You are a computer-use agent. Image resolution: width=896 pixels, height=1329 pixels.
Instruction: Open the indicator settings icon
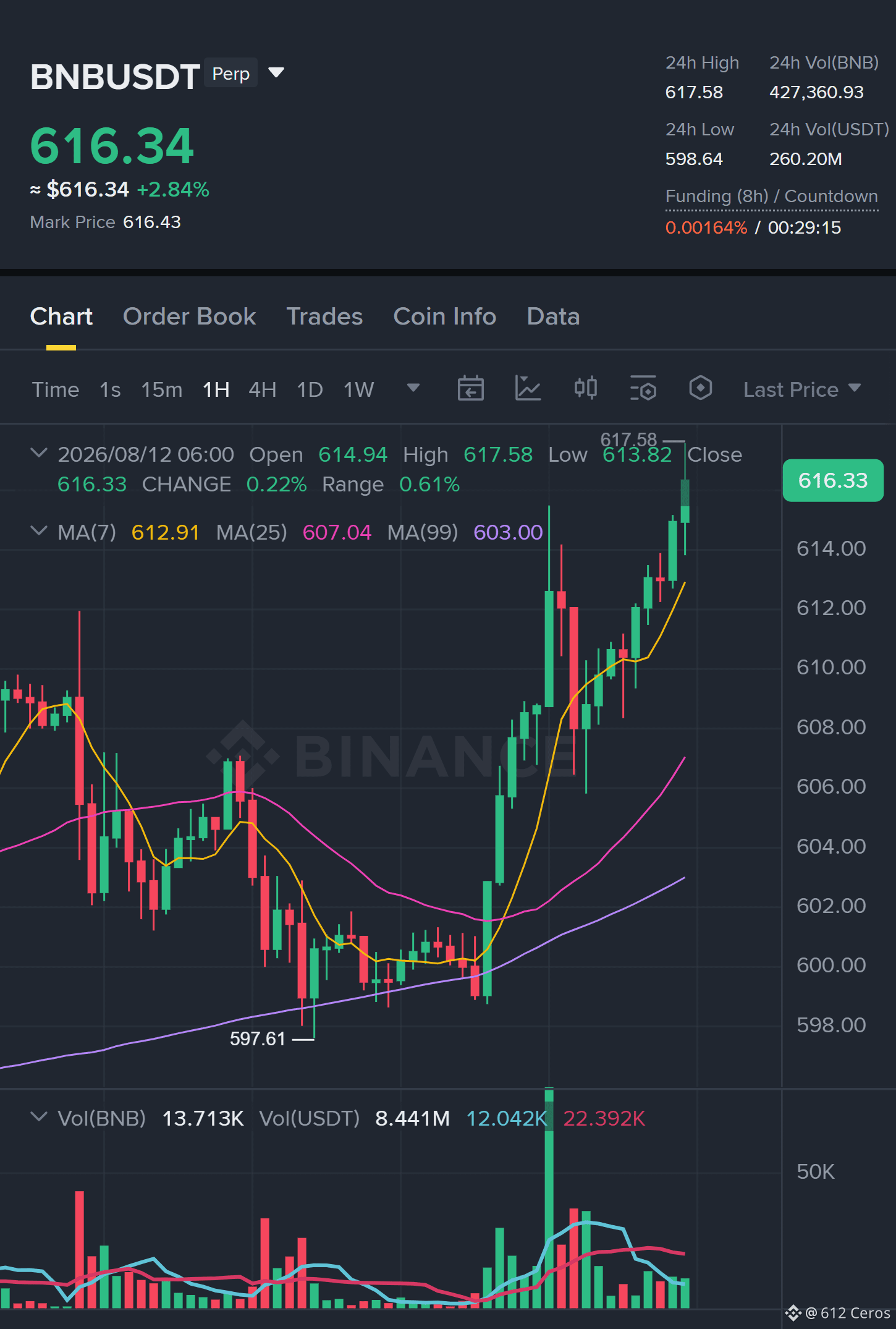pos(643,389)
